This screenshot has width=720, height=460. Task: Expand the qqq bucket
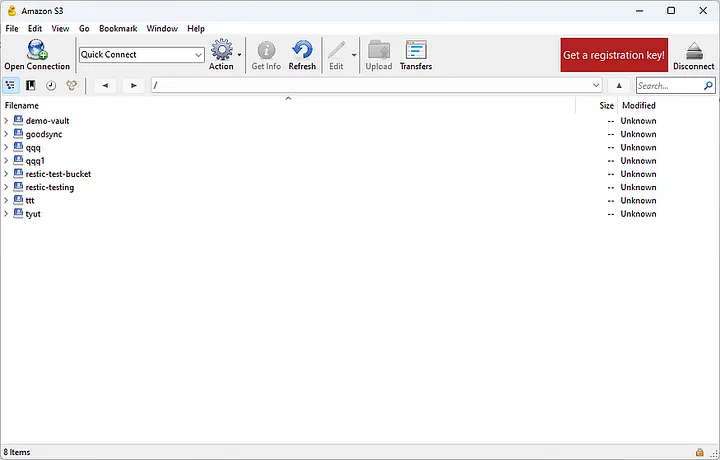[x=6, y=147]
